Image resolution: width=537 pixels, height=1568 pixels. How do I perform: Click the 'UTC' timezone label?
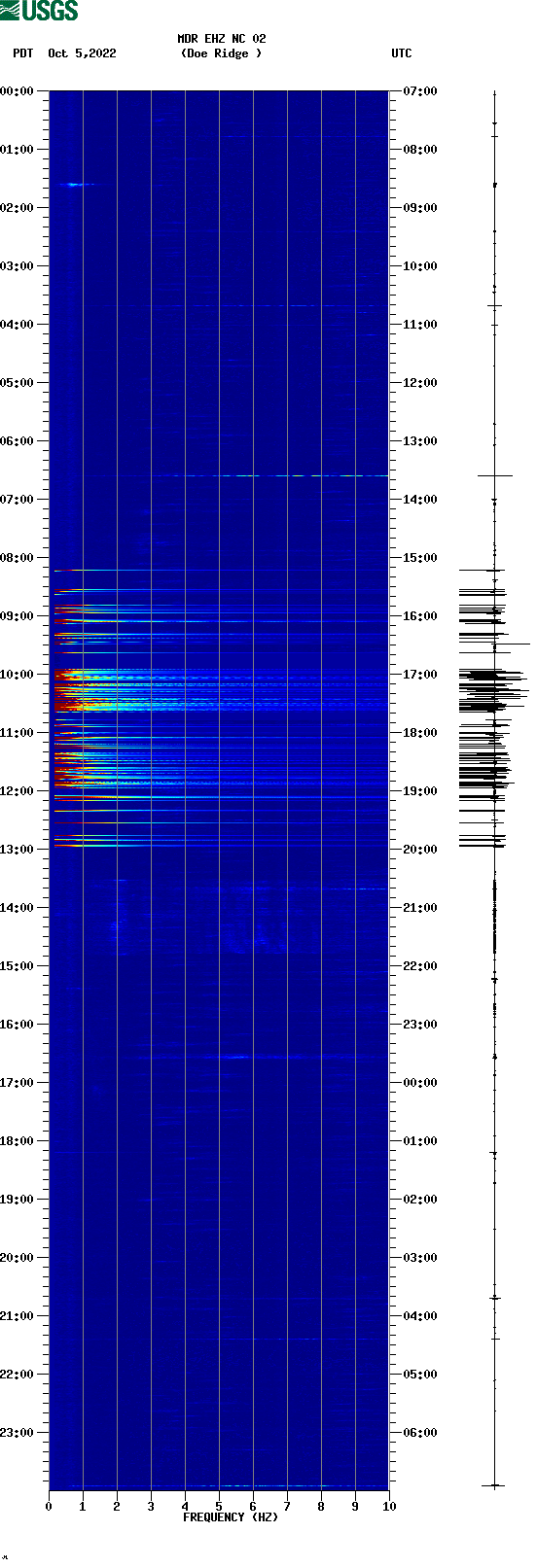(402, 53)
